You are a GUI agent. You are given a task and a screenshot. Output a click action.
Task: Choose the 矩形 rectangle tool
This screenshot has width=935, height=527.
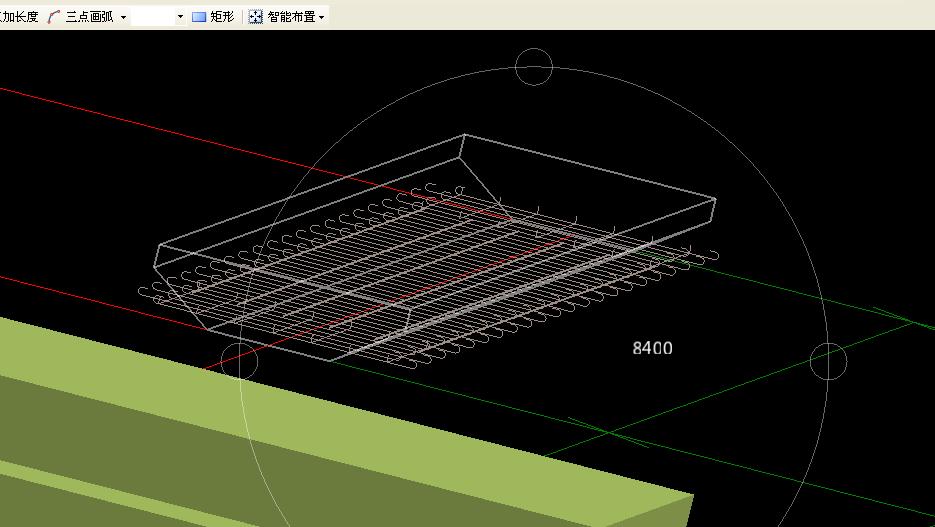[x=213, y=17]
